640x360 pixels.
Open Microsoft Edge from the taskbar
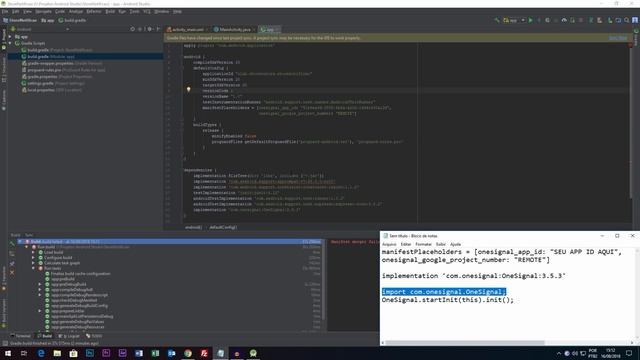point(41,353)
